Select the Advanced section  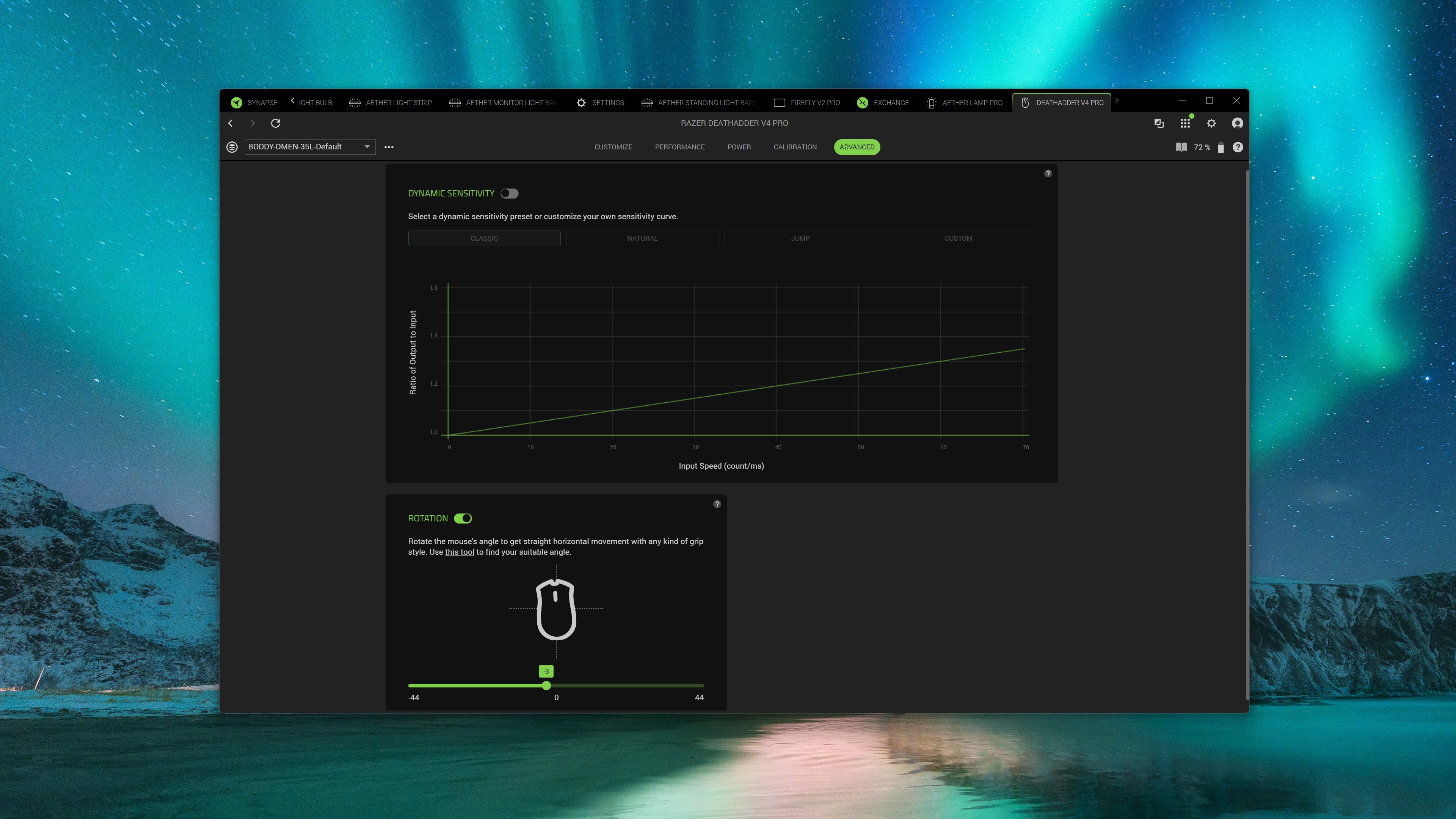tap(857, 147)
